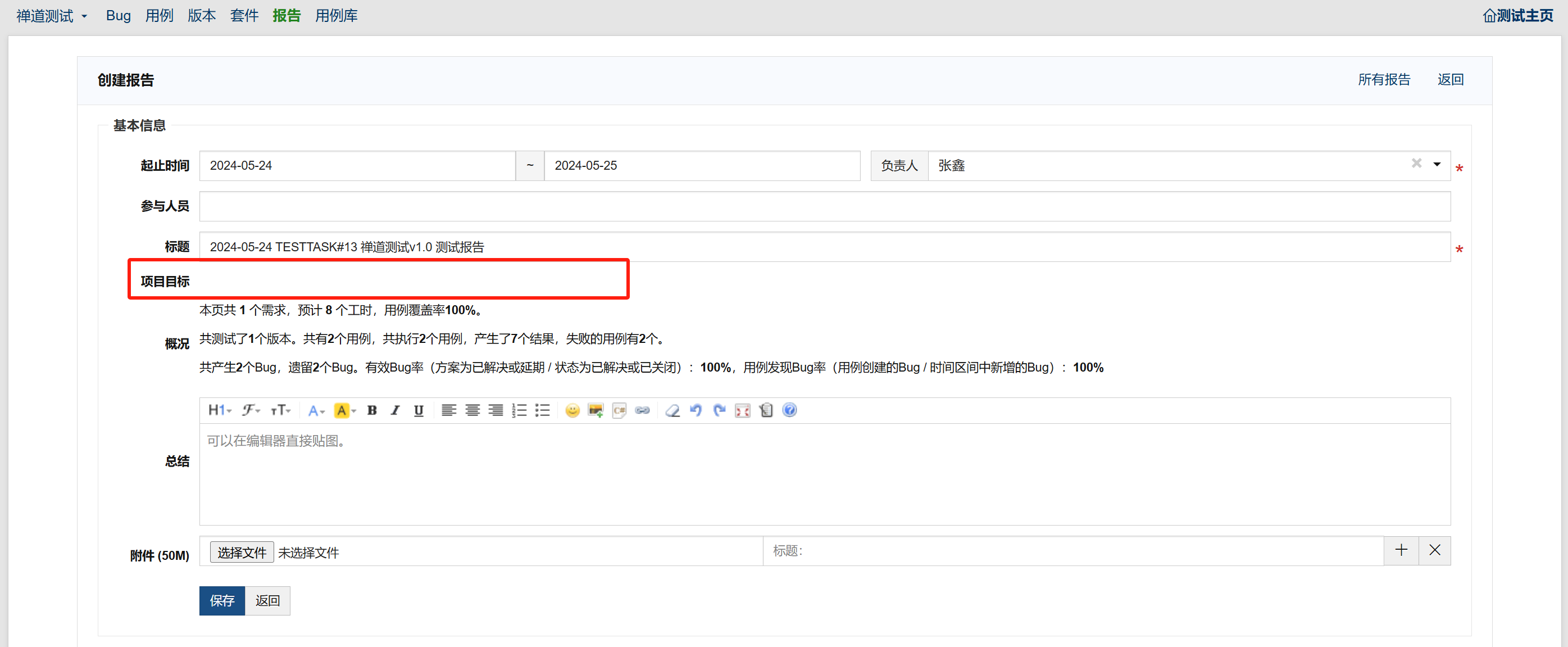Click the undo arrow icon

[x=696, y=410]
